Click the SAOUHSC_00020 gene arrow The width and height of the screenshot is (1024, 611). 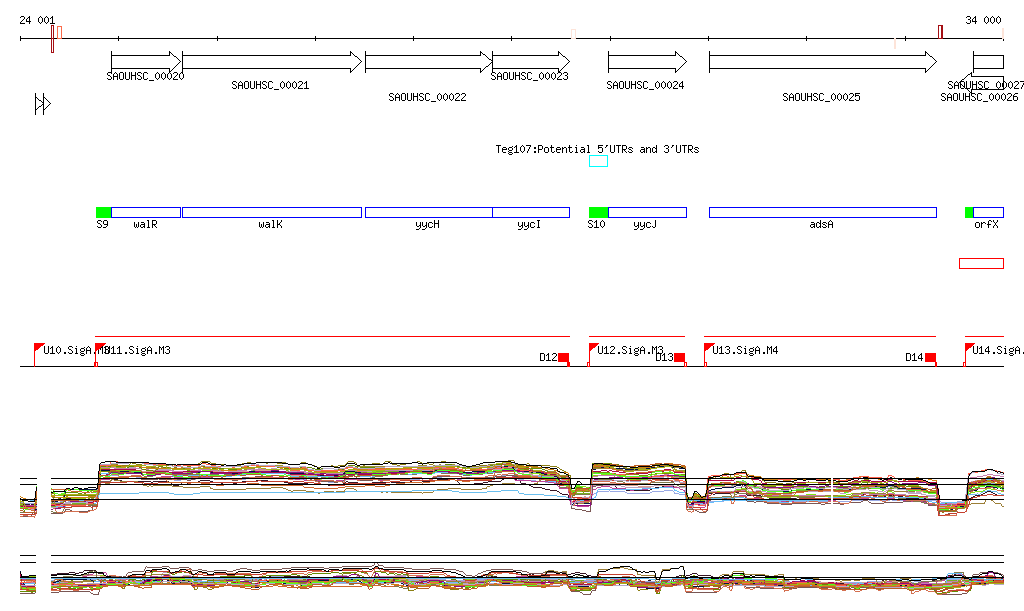146,62
